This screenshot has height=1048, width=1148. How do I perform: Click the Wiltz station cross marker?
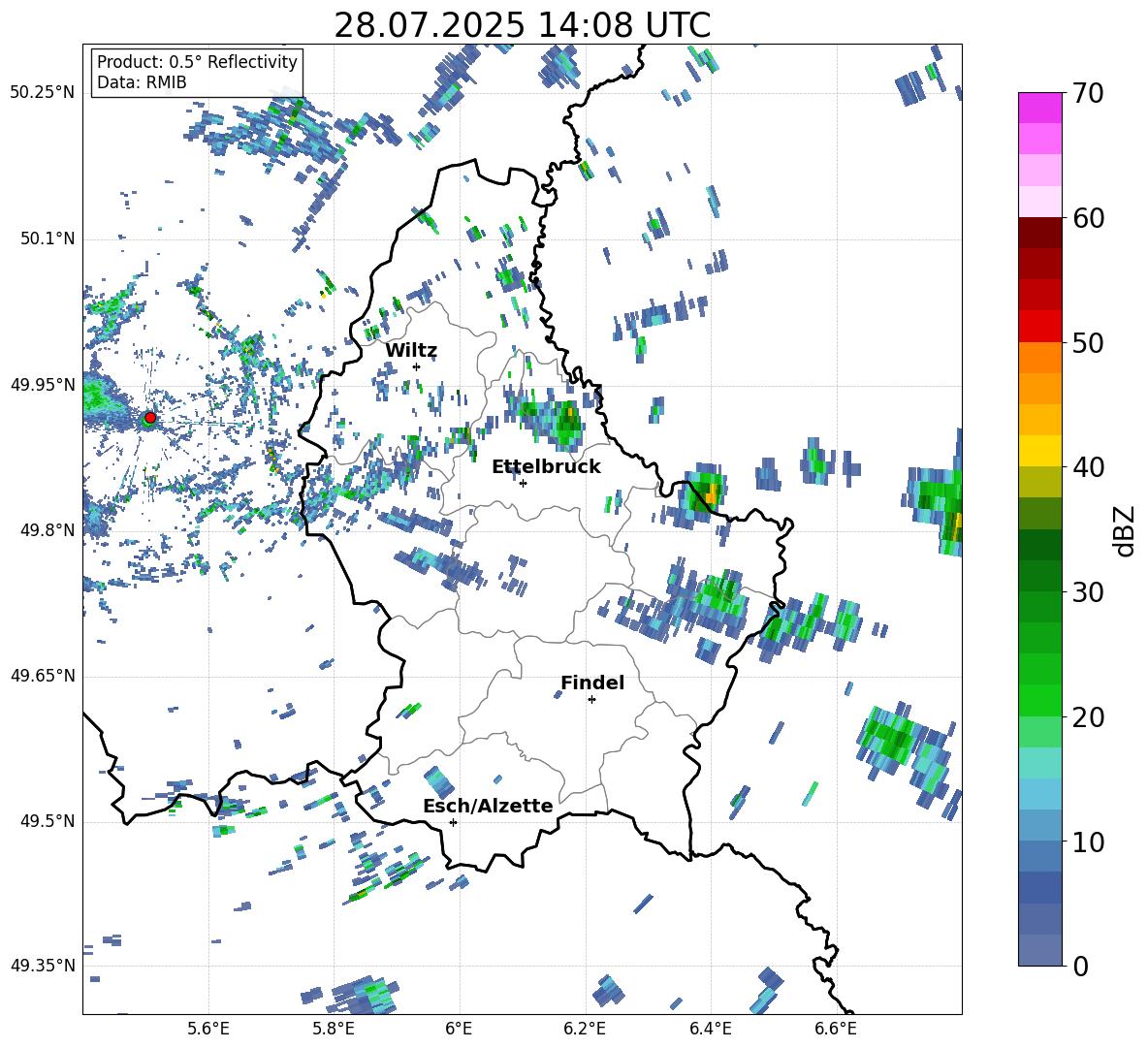click(417, 366)
